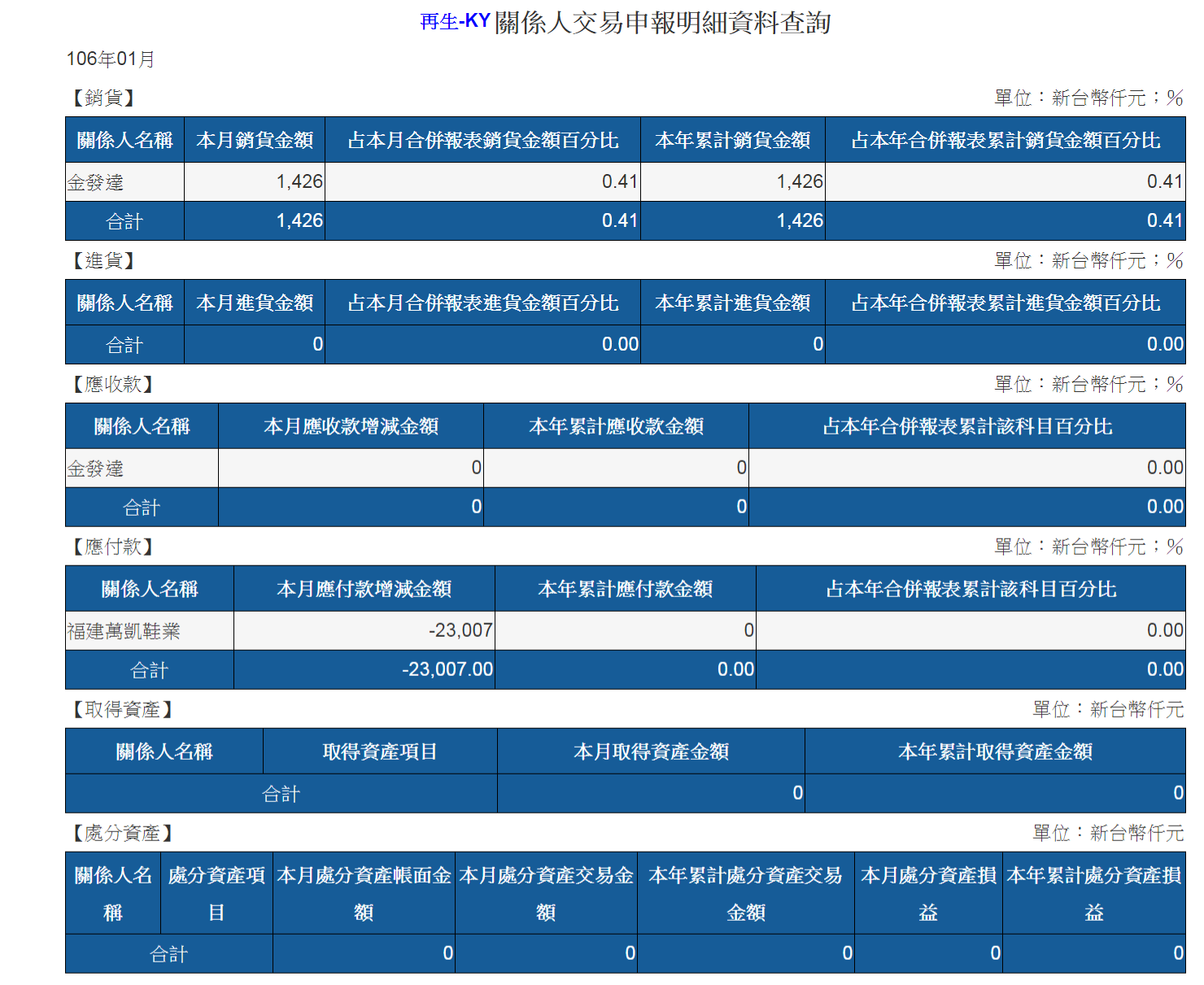Viewport: 1204px width, 985px height.
Task: Click the 本年累計取得資產金額 column header
Action: pos(995,752)
